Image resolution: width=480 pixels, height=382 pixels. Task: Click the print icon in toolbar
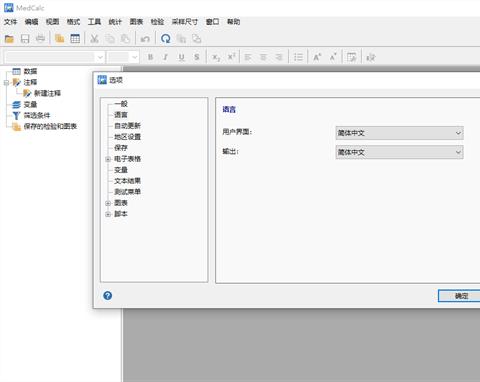40,39
